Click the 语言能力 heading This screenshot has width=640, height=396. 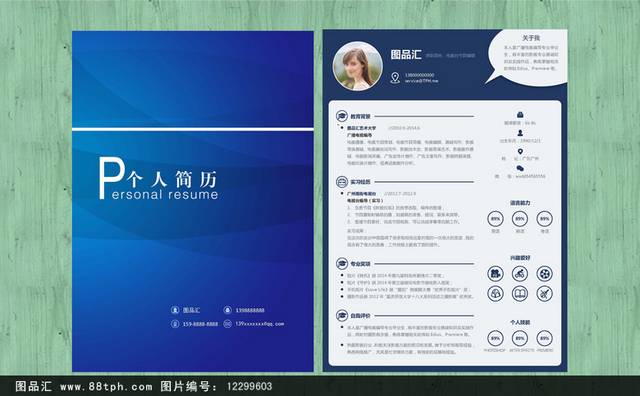coord(520,202)
